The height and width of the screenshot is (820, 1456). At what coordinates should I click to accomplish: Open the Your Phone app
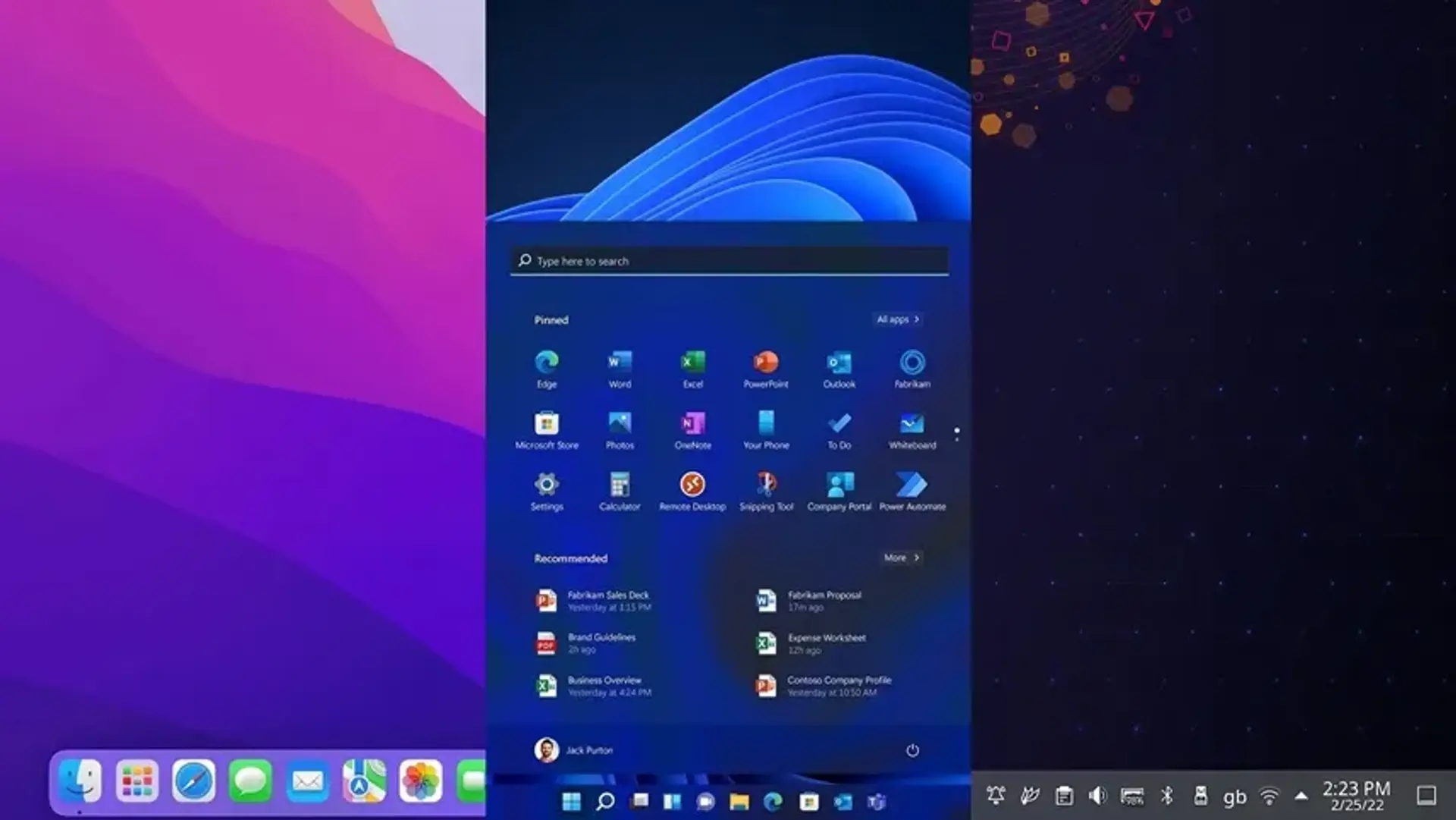[766, 430]
